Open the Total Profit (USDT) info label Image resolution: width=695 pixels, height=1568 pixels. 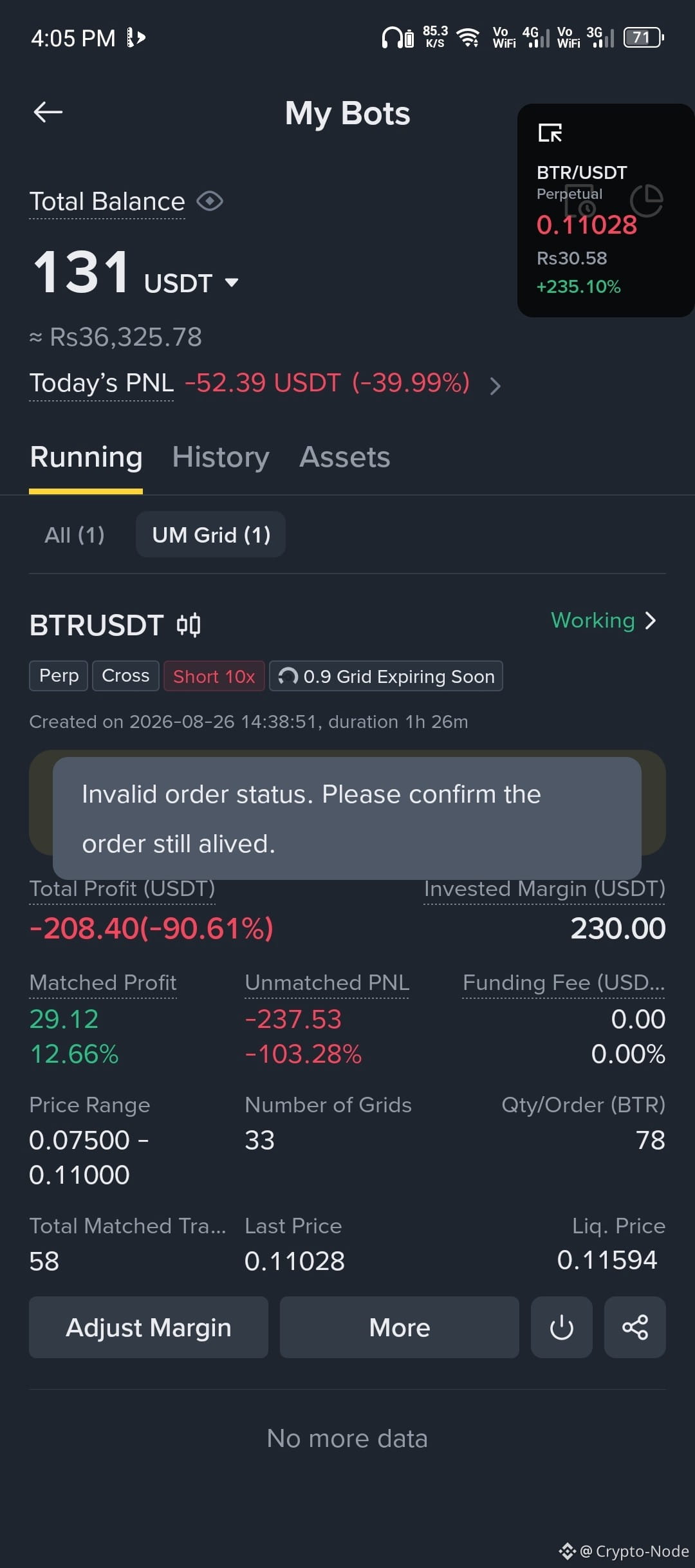(x=122, y=889)
